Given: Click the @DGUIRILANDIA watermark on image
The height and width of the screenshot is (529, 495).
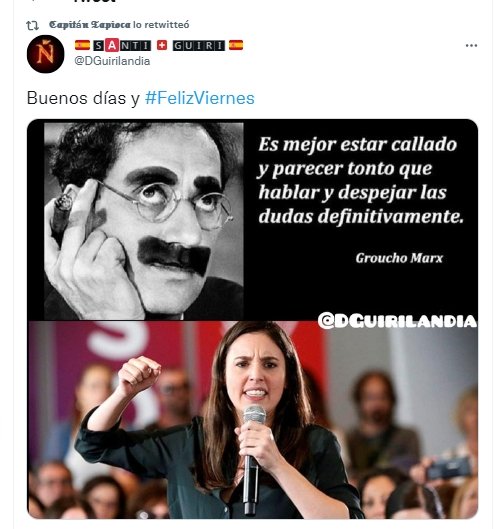Looking at the screenshot, I should 397,321.
